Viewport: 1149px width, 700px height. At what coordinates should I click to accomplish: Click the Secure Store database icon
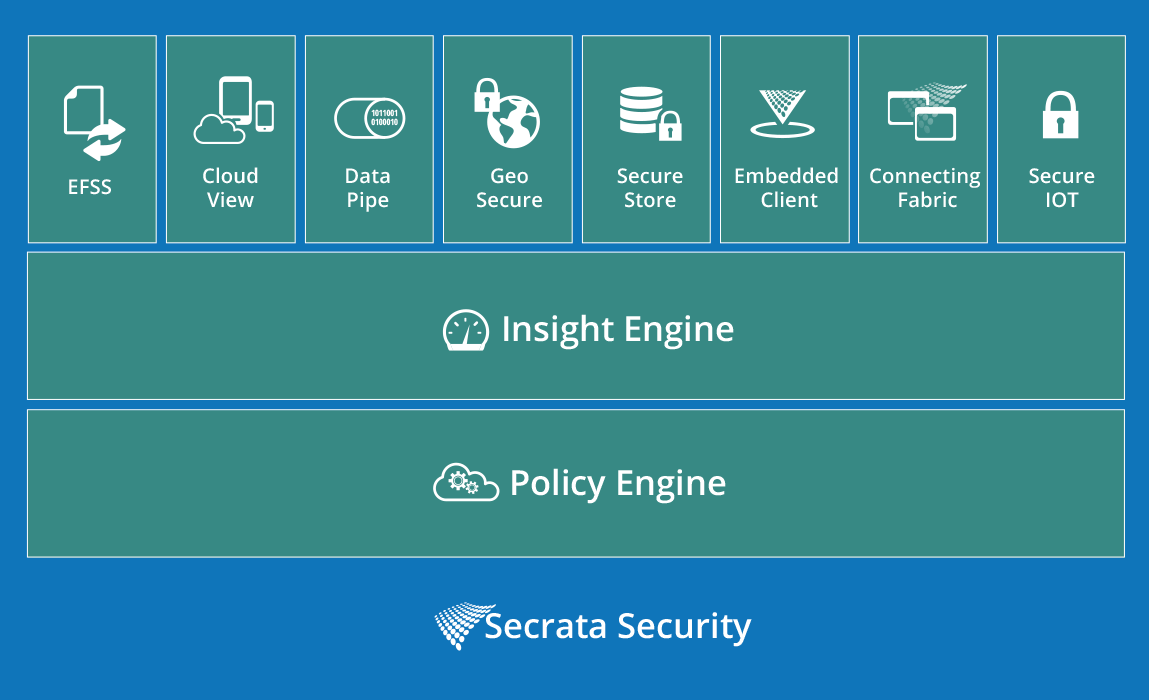point(651,114)
